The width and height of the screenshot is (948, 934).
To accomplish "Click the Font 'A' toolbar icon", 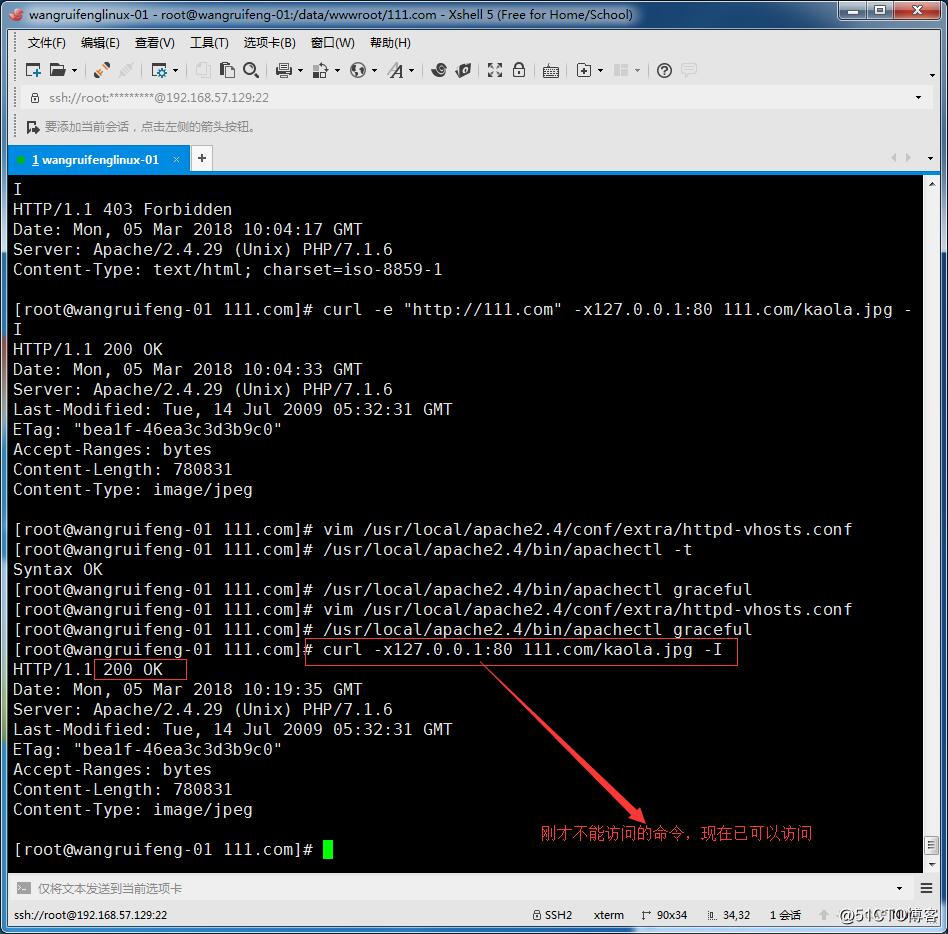I will pyautogui.click(x=395, y=71).
